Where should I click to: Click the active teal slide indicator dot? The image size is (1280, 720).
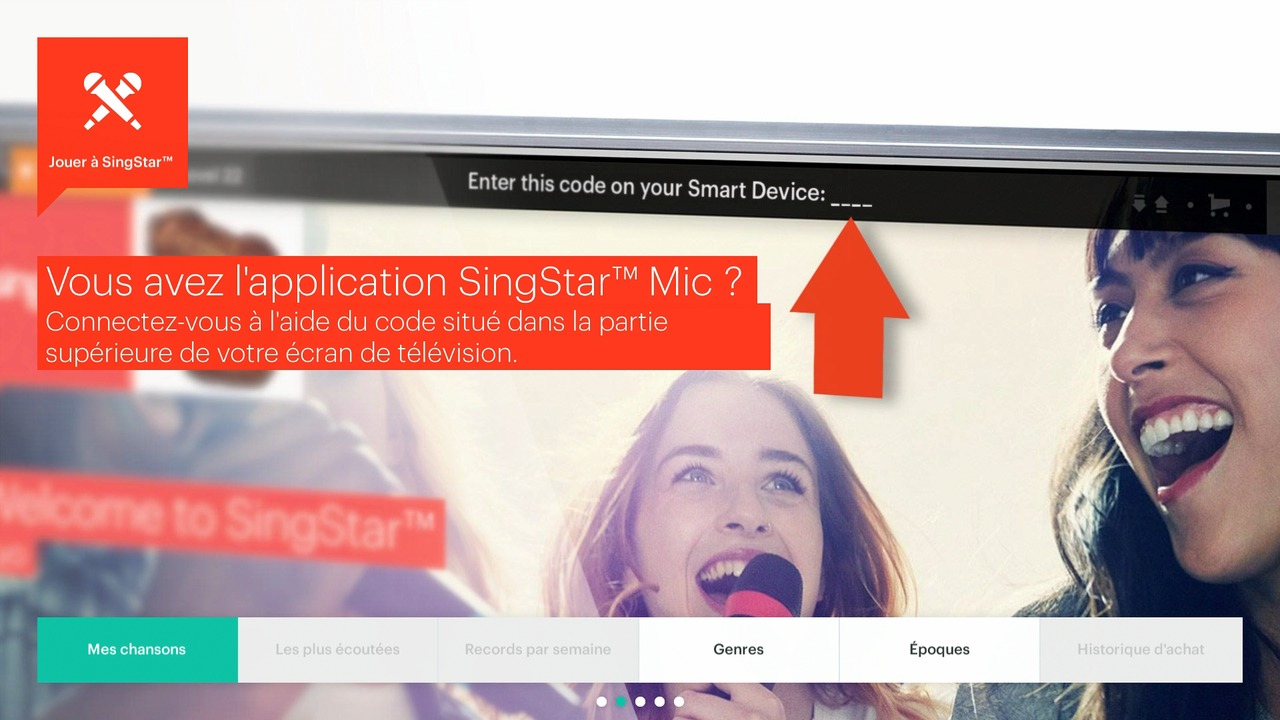621,702
